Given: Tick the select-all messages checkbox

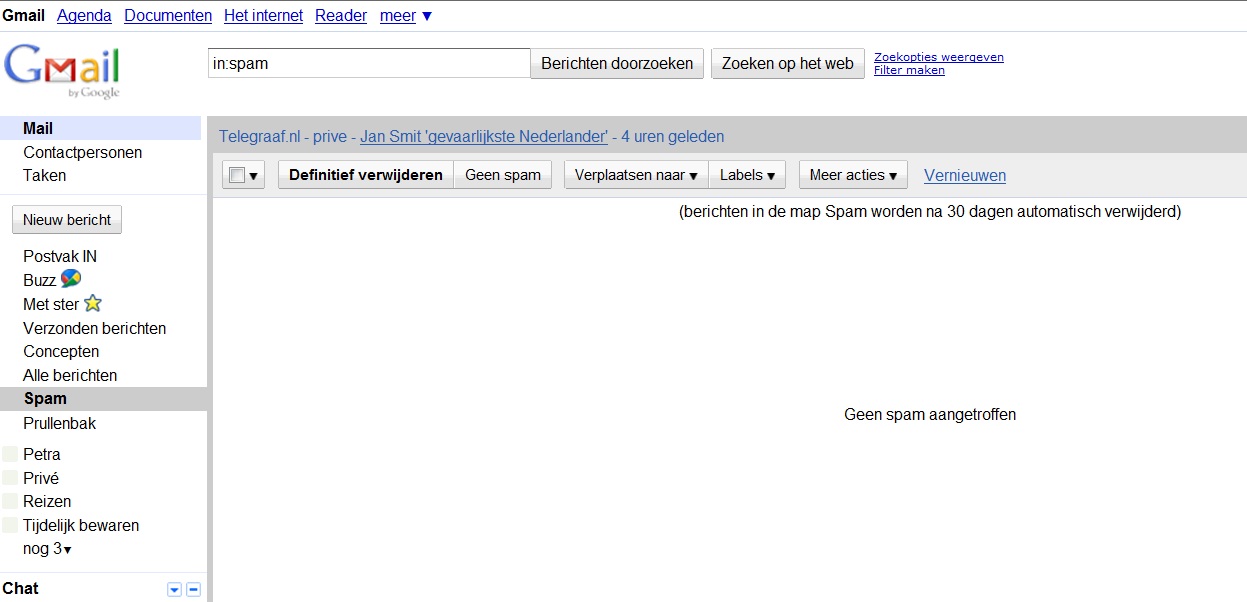Looking at the screenshot, I should point(236,175).
